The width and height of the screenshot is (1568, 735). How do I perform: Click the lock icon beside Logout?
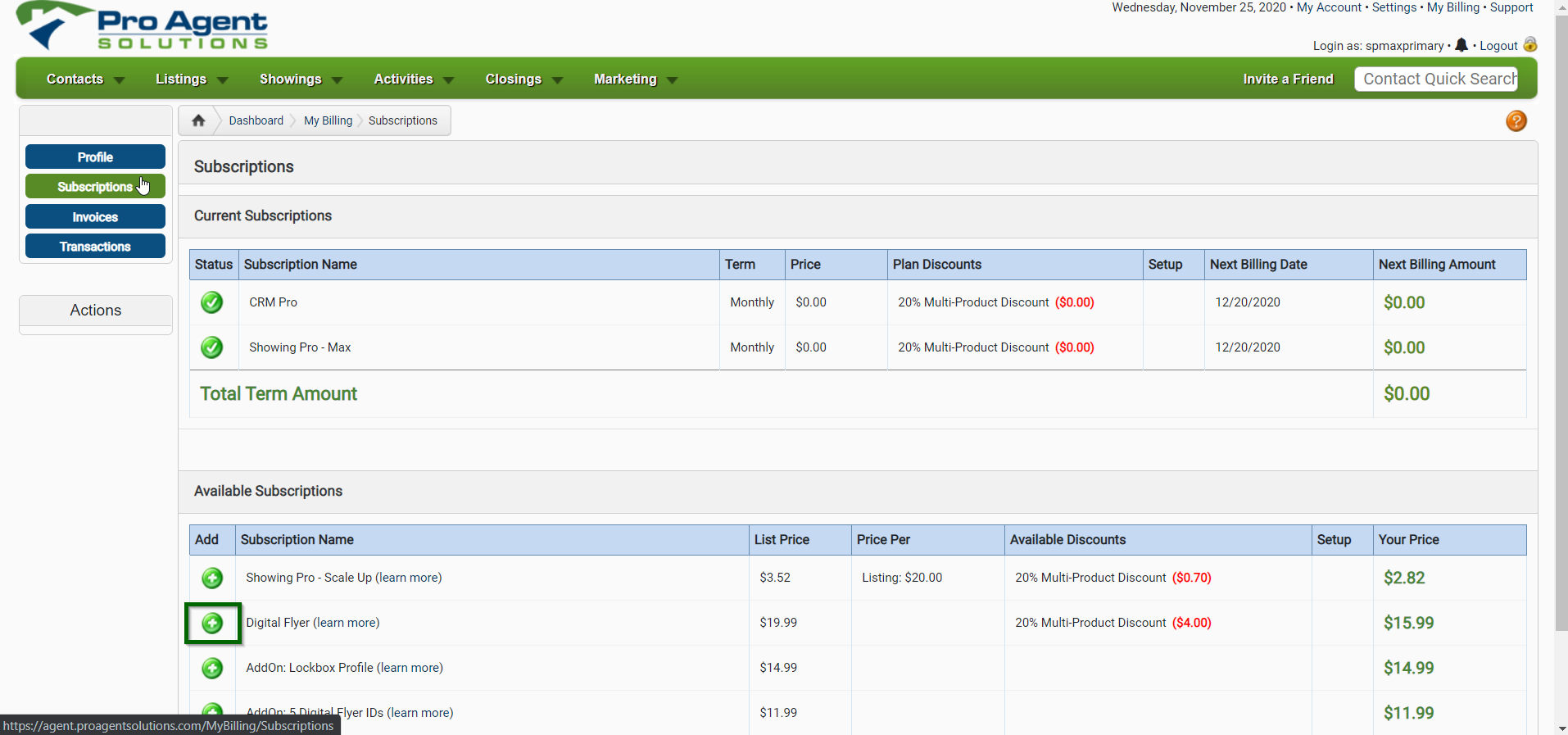(x=1529, y=44)
